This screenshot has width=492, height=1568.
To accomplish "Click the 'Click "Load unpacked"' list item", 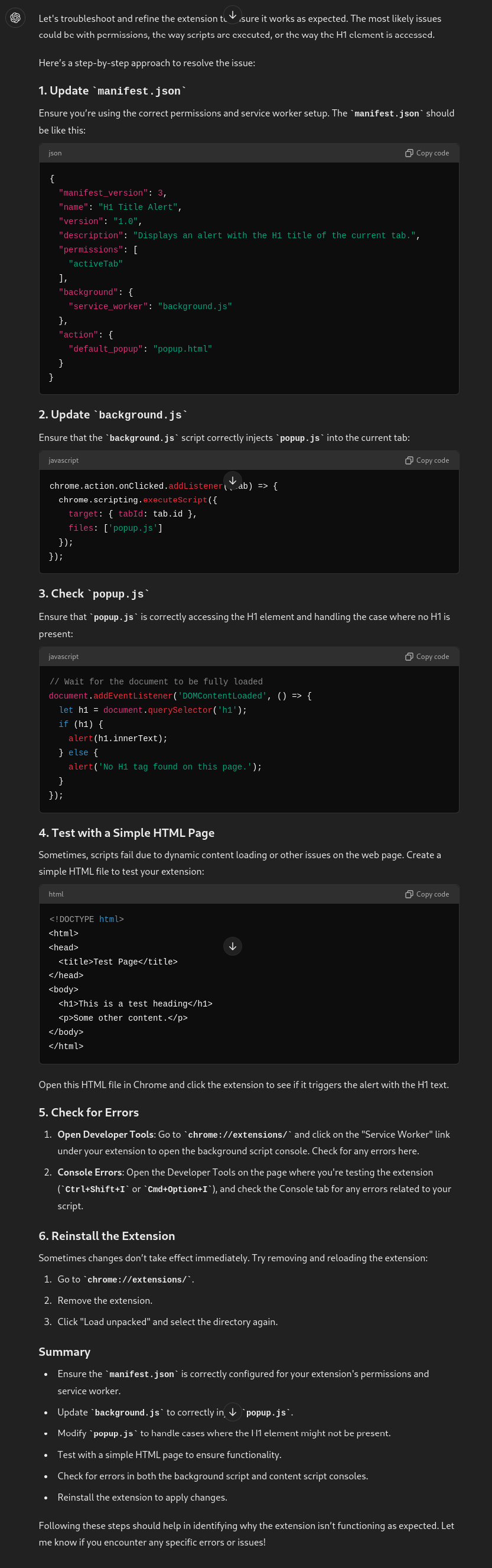I will point(167,1322).
